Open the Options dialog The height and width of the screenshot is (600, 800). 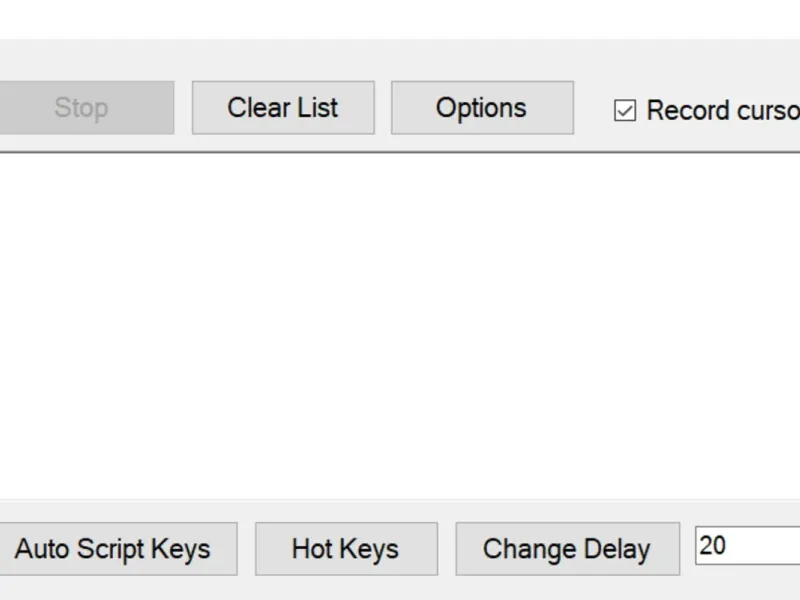pos(481,108)
